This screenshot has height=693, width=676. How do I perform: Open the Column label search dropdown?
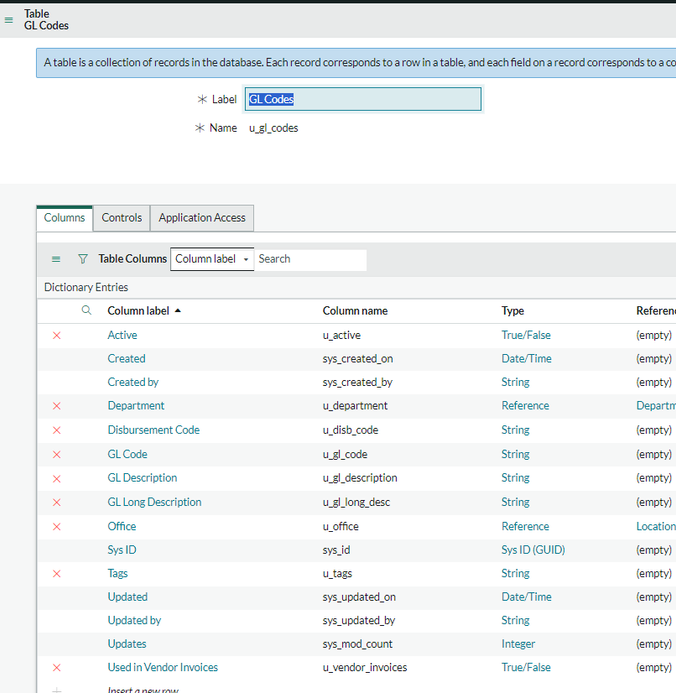[212, 259]
